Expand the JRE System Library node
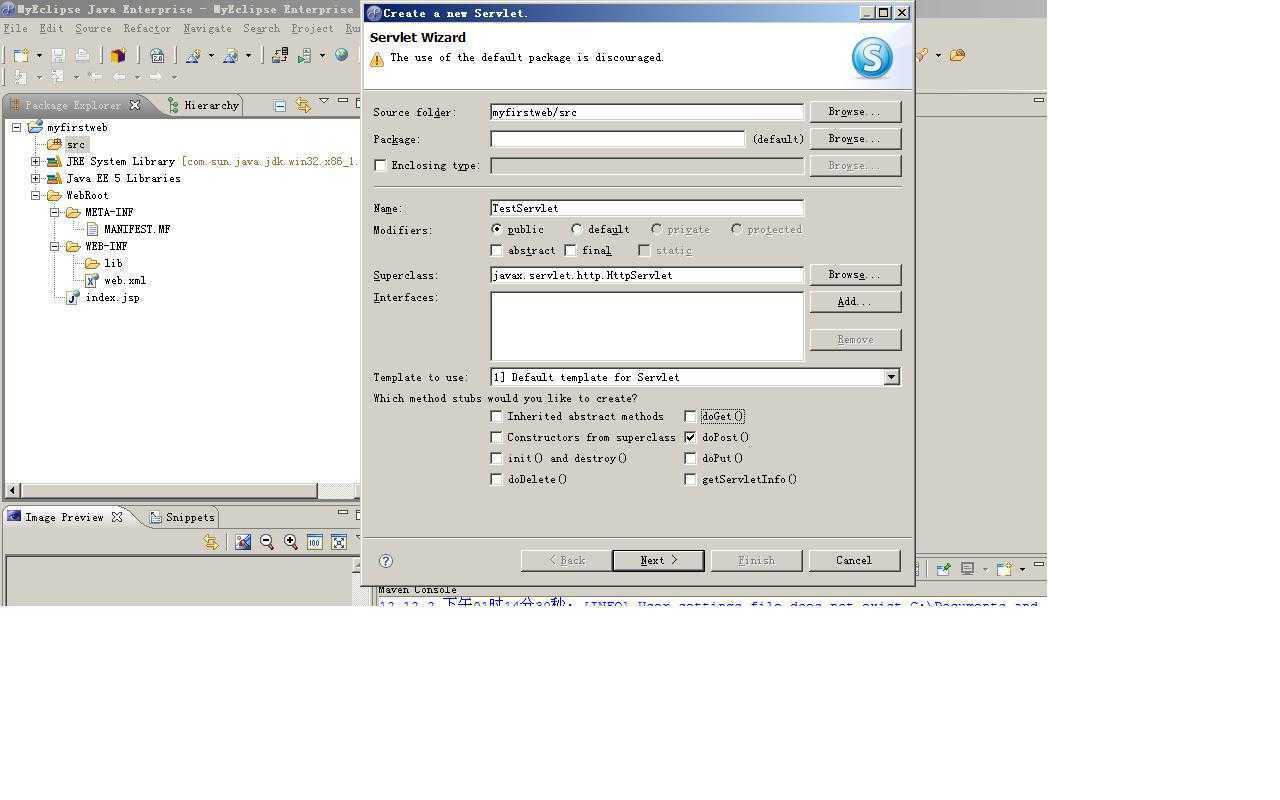Image resolution: width=1280 pixels, height=800 pixels. tap(36, 161)
